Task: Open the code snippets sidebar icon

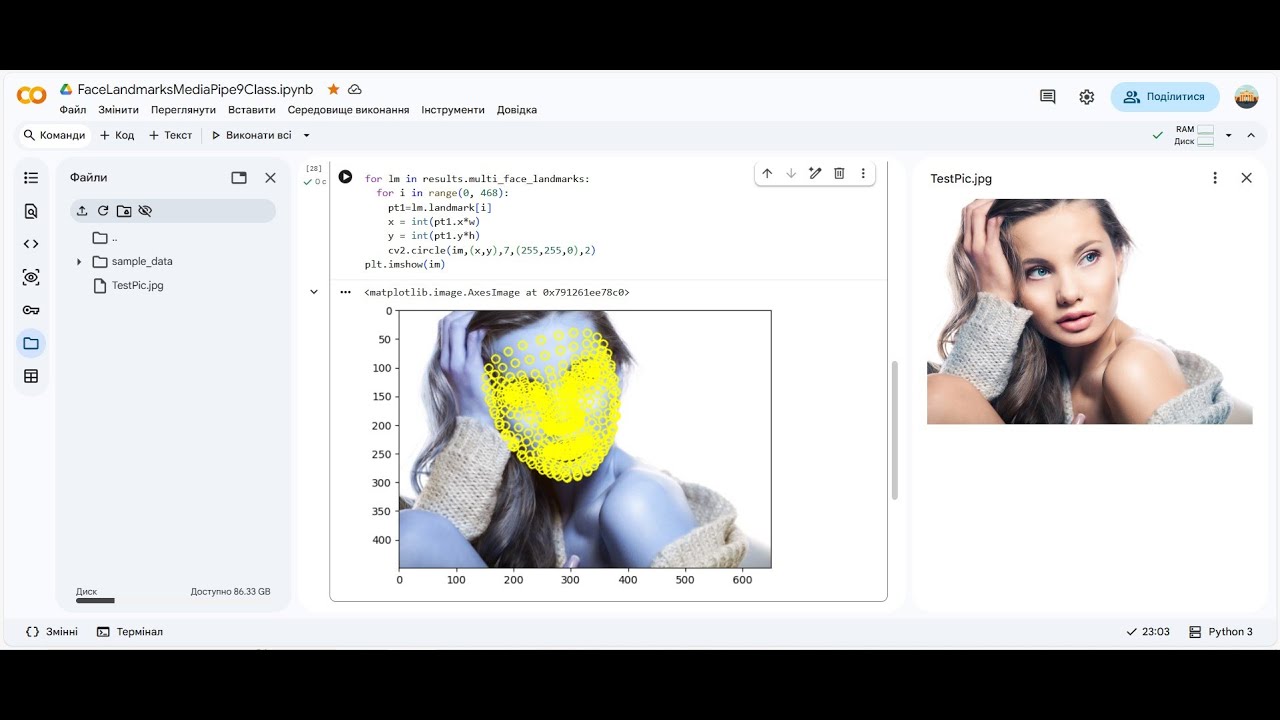Action: [x=31, y=244]
